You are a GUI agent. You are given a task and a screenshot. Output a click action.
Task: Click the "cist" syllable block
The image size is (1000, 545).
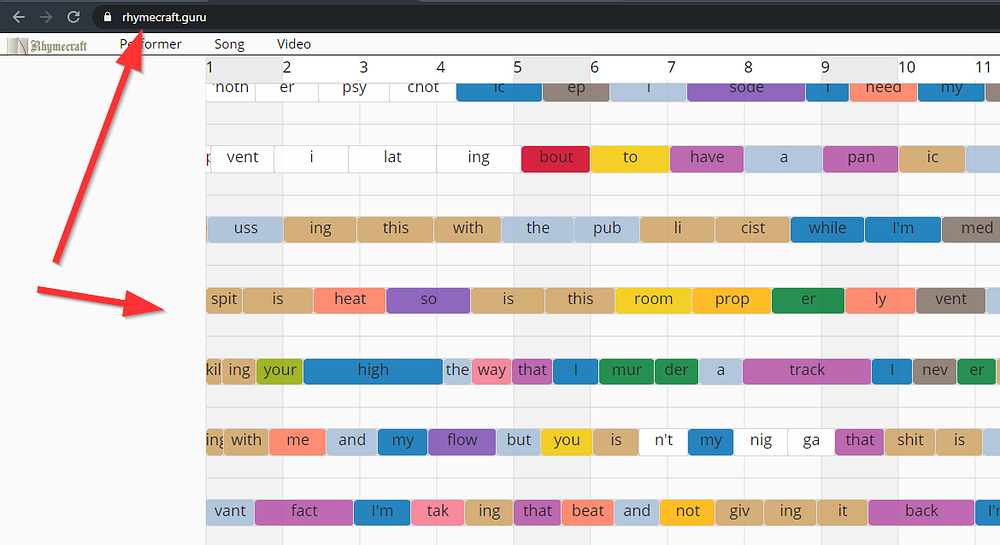(753, 229)
